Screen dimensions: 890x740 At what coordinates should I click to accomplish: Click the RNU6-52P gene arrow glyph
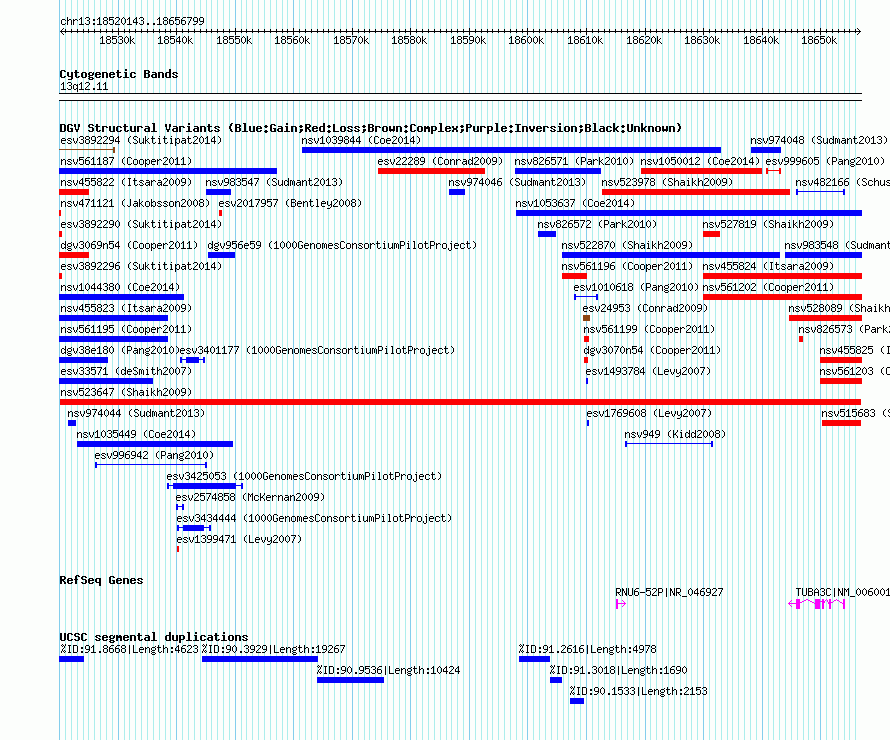(620, 604)
